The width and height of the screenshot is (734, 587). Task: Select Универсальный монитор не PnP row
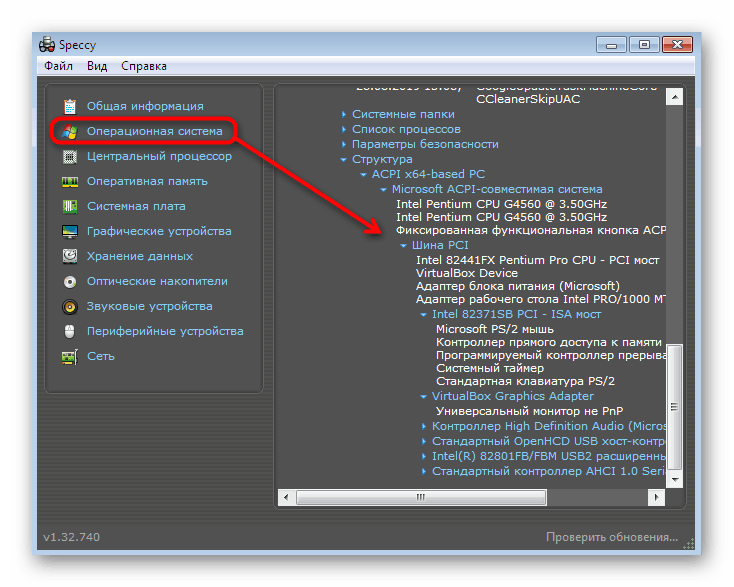529,411
